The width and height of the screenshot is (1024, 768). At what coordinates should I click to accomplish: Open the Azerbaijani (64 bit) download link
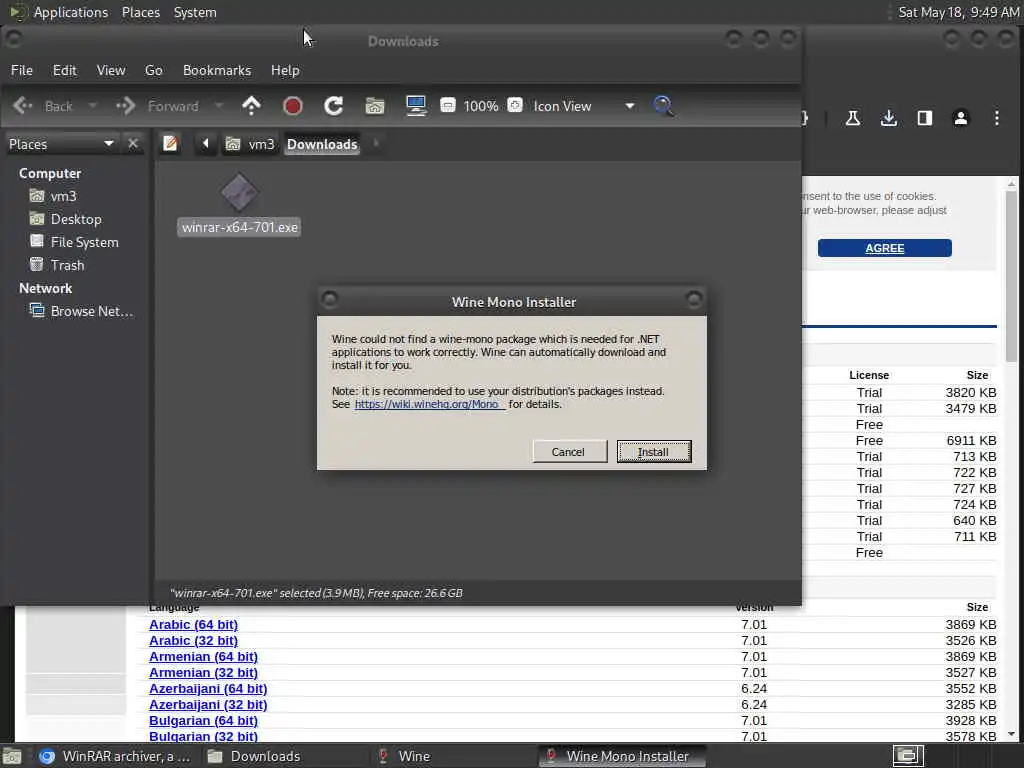point(208,688)
